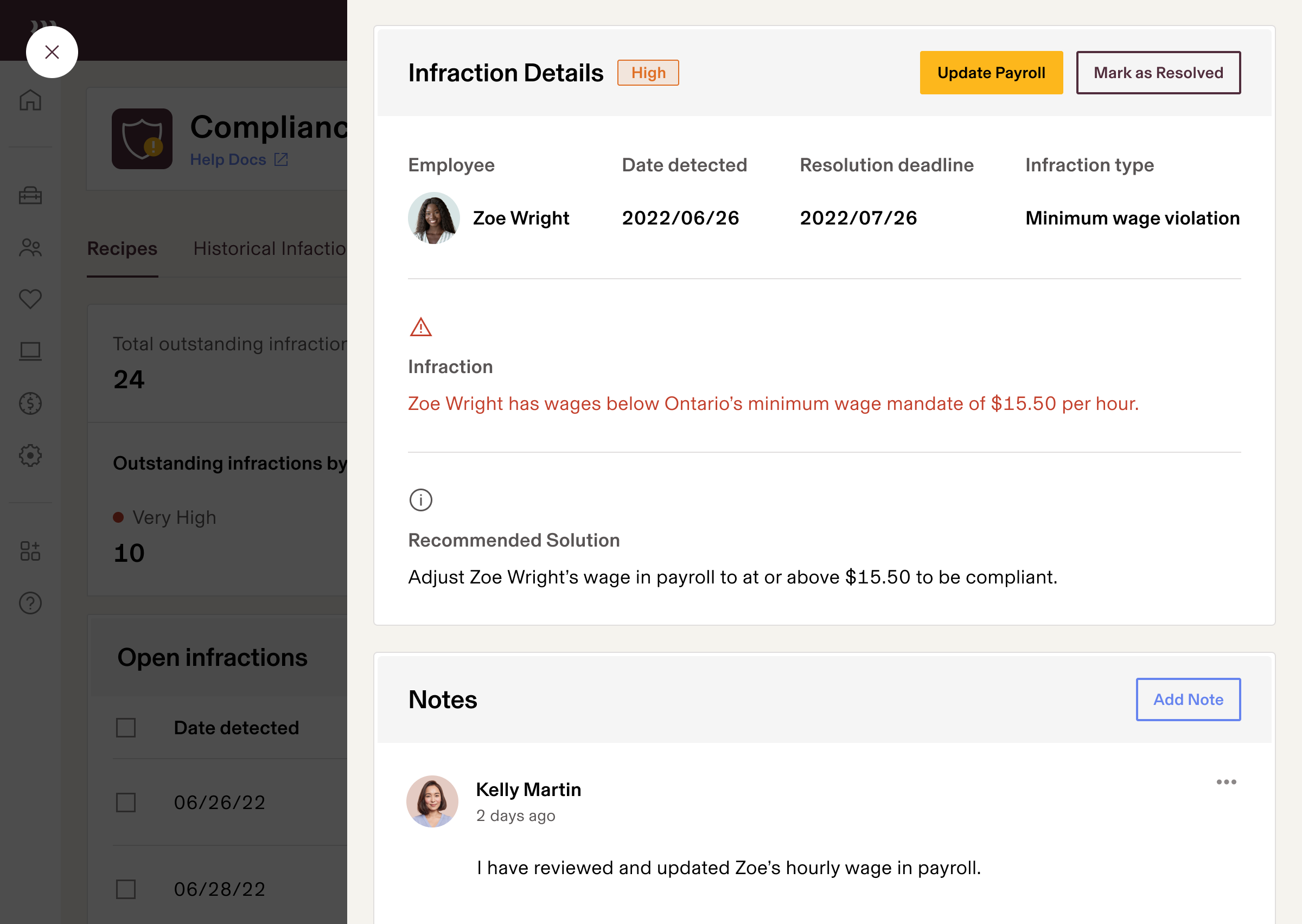
Task: Open the Help Docs link
Action: click(x=229, y=159)
